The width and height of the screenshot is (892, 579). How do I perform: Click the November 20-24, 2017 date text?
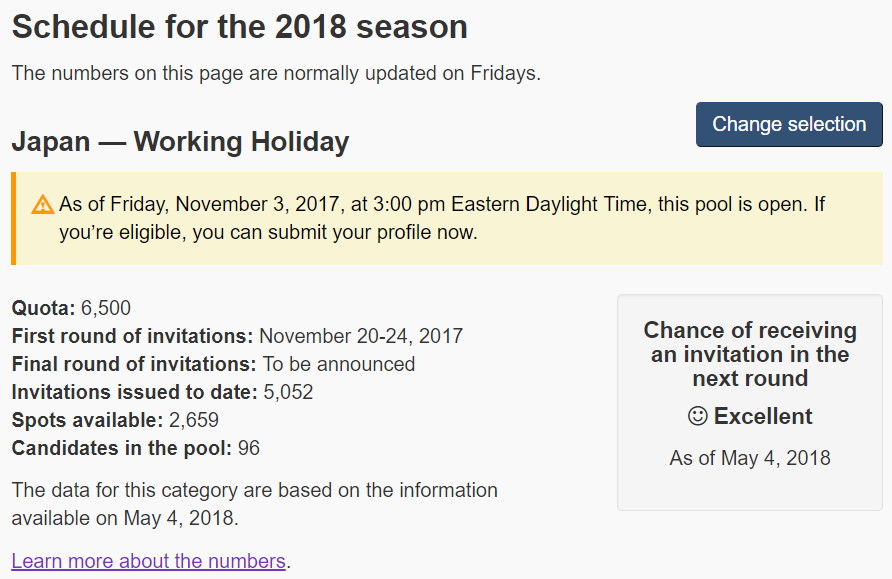point(361,336)
